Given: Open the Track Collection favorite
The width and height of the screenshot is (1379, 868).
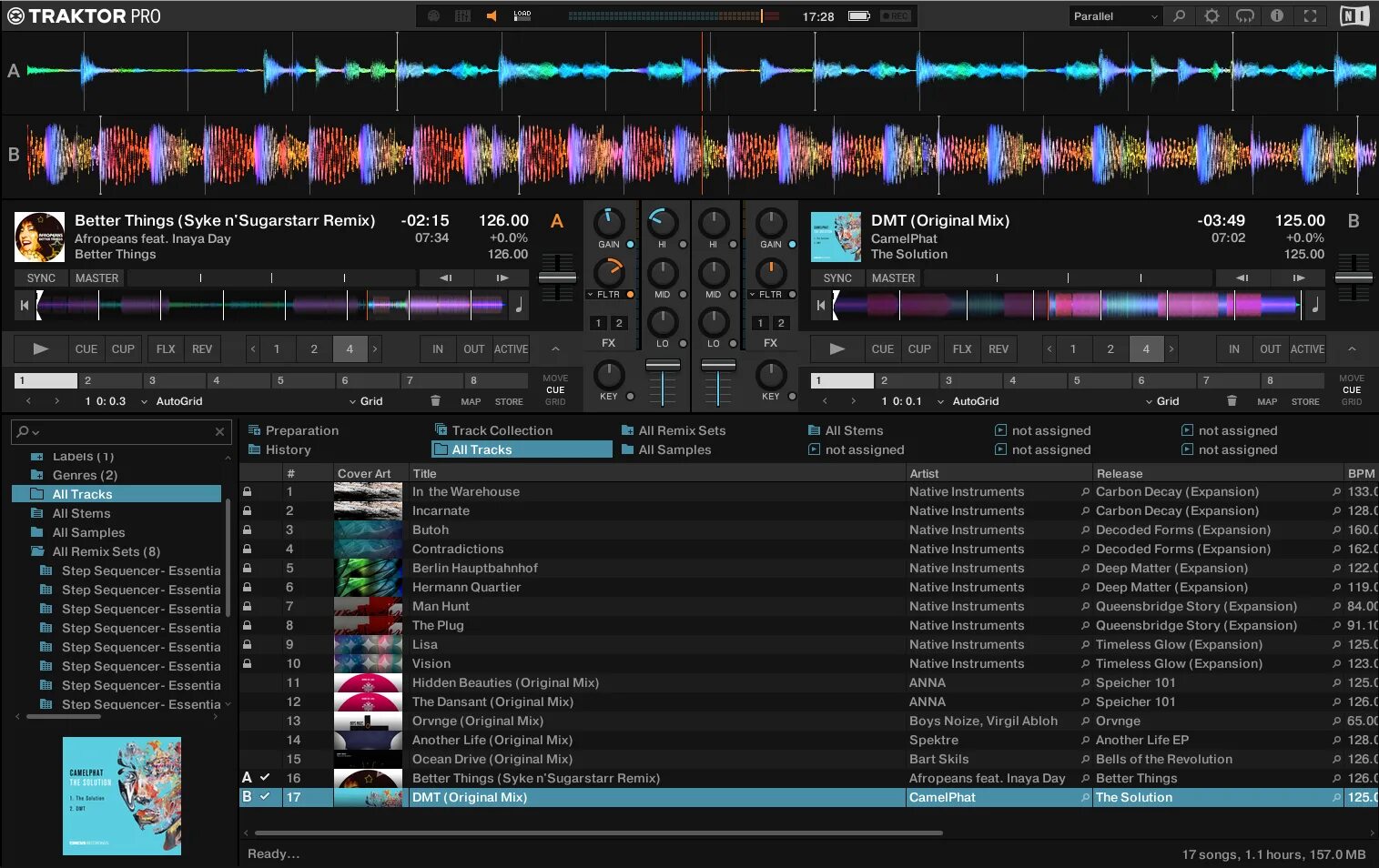Looking at the screenshot, I should click(x=493, y=431).
